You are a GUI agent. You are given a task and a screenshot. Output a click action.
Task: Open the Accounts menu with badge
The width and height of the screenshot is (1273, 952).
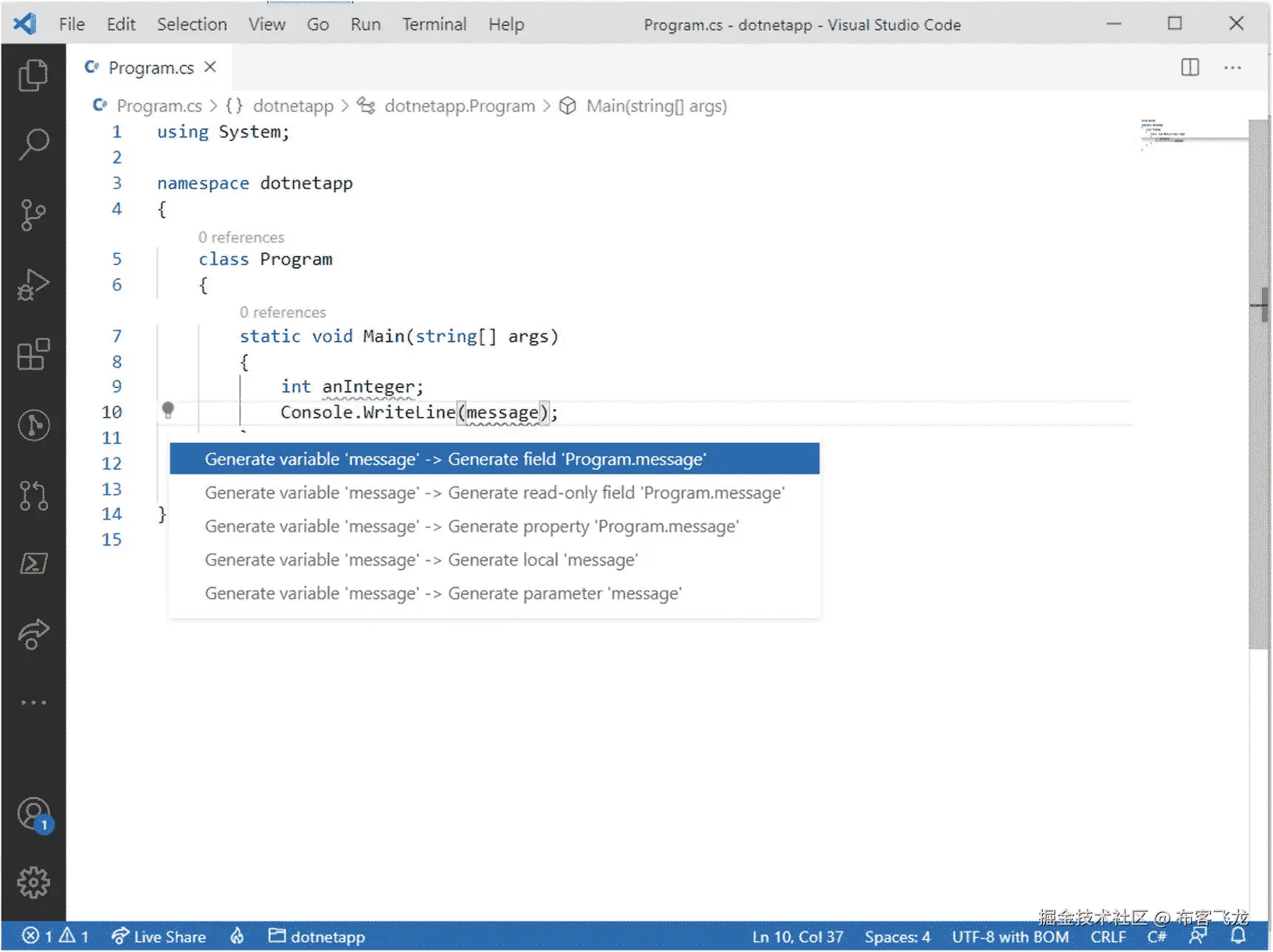pos(33,815)
